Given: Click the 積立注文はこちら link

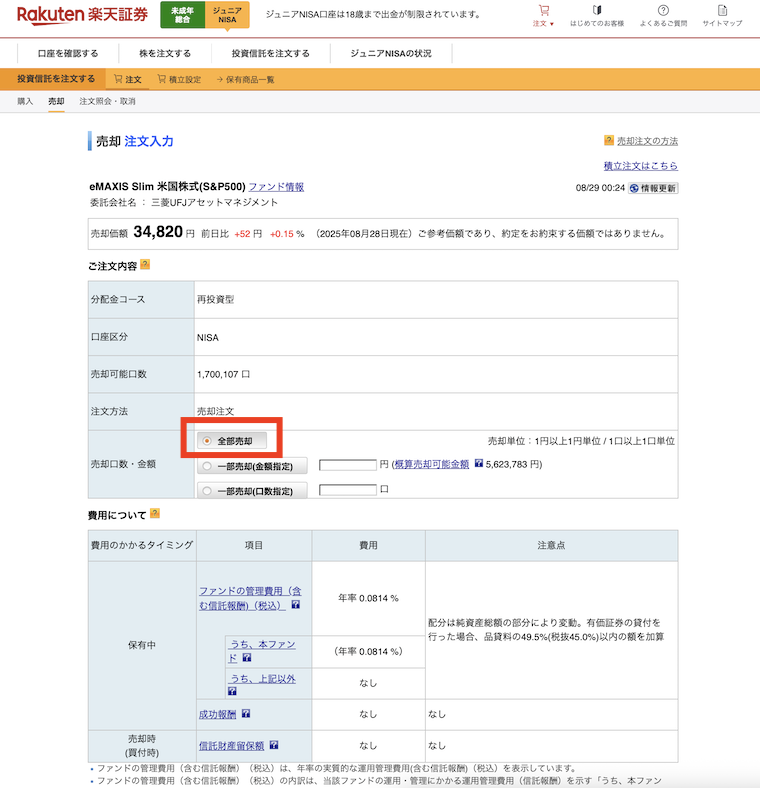Looking at the screenshot, I should coord(640,165).
